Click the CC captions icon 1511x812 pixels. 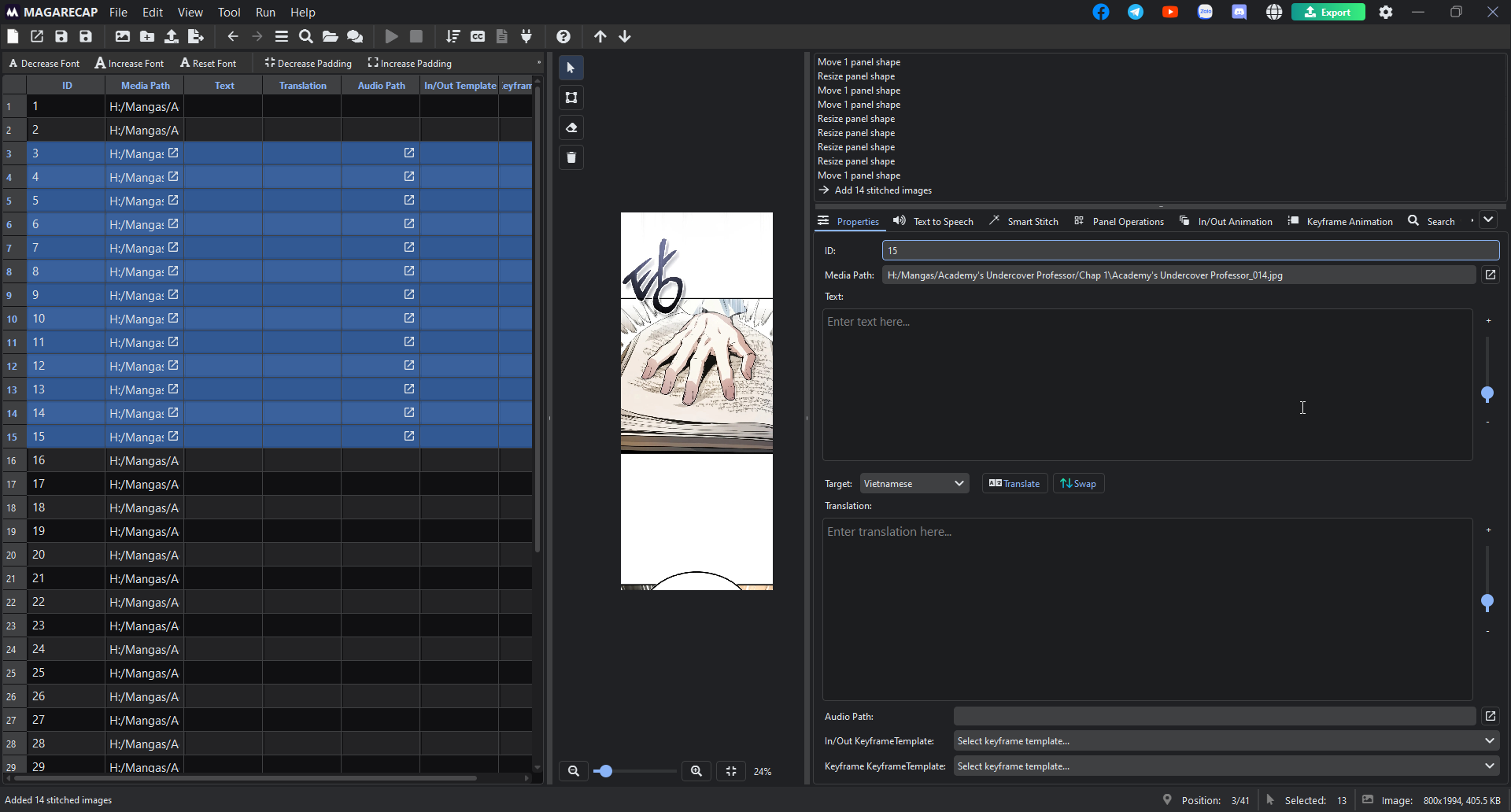[x=478, y=36]
